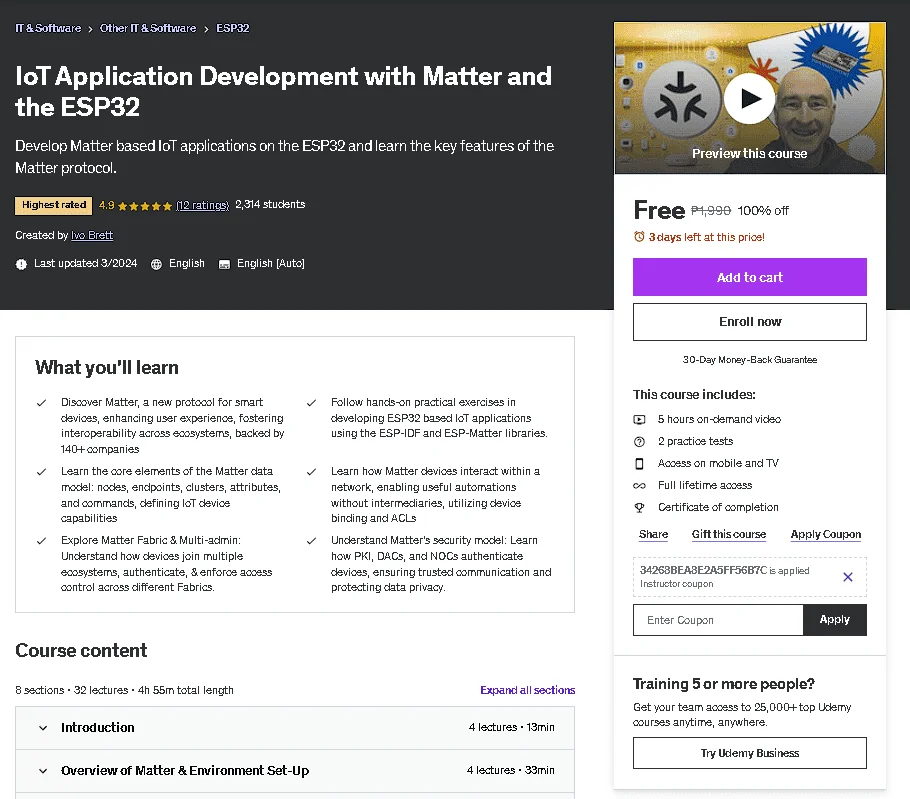Click 'Preview this course' caption

(749, 154)
